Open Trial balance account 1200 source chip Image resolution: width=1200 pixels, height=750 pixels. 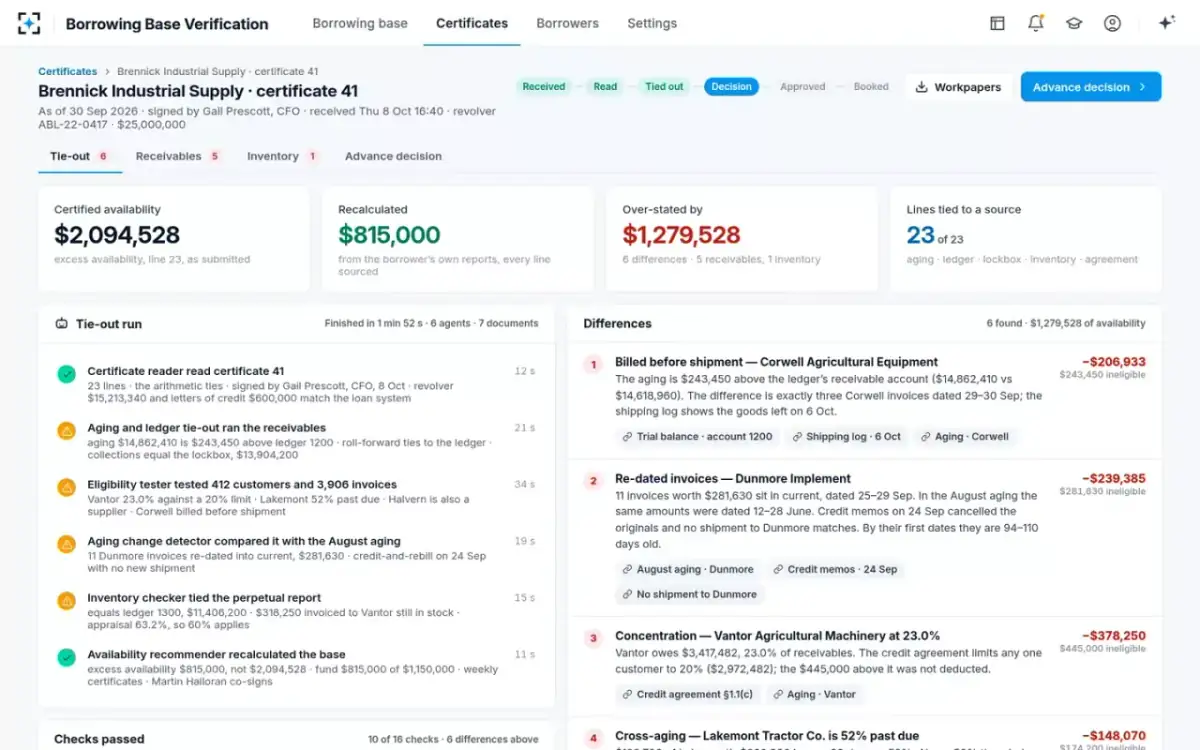point(697,437)
